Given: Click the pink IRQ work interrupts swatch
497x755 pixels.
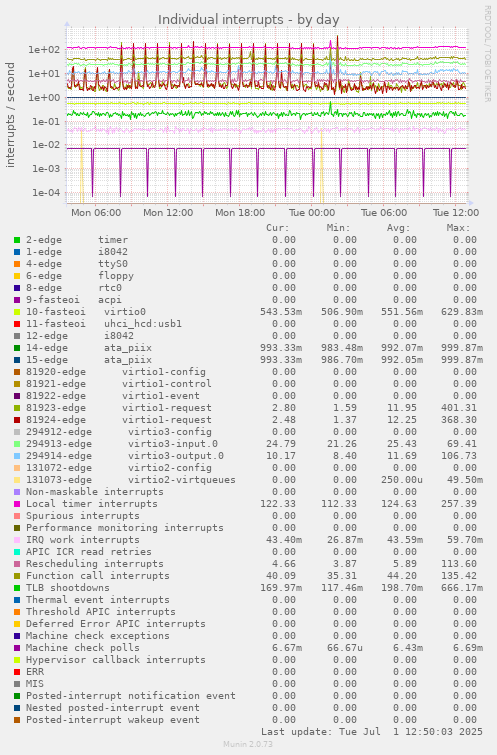Looking at the screenshot, I should pyautogui.click(x=17, y=540).
